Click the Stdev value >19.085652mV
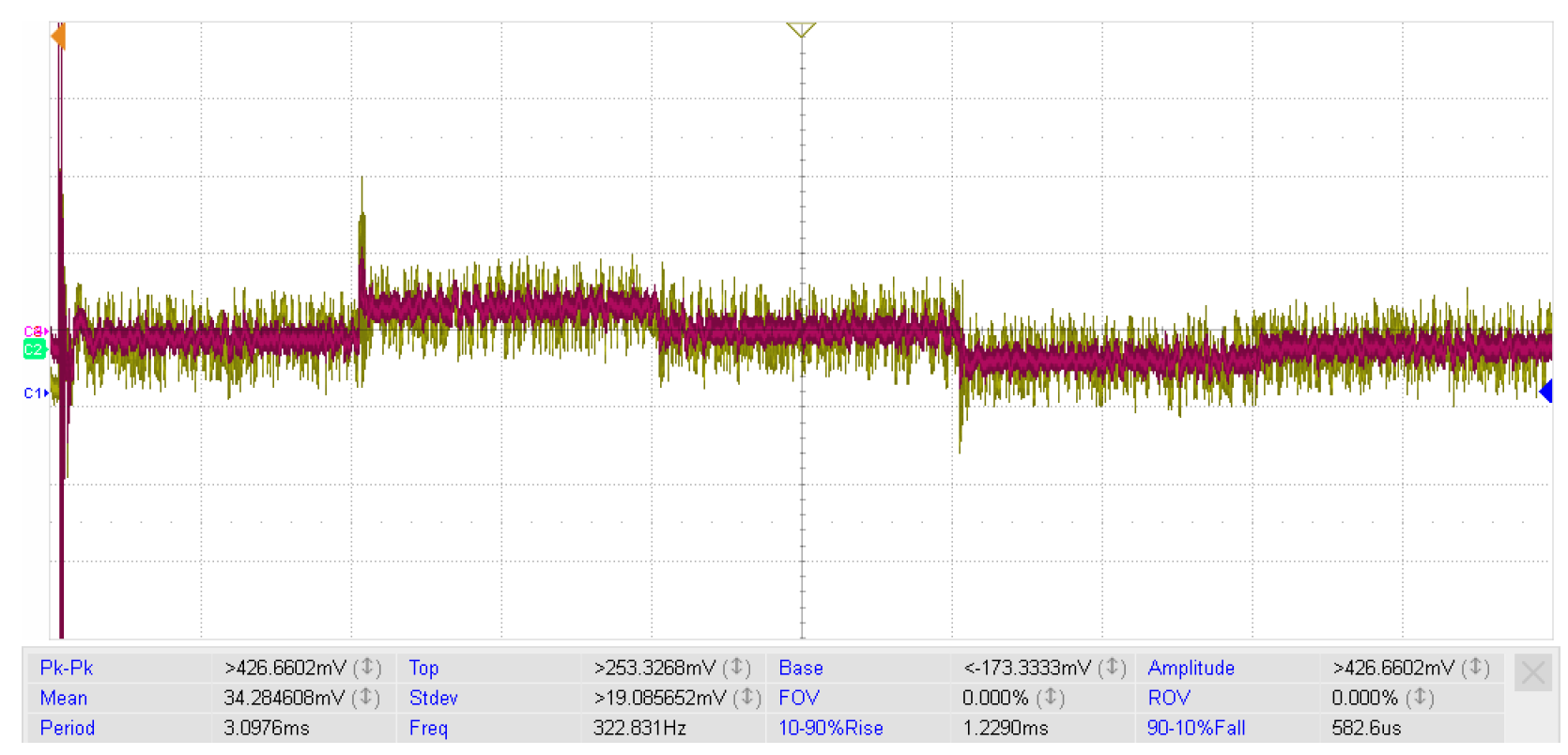 point(660,698)
